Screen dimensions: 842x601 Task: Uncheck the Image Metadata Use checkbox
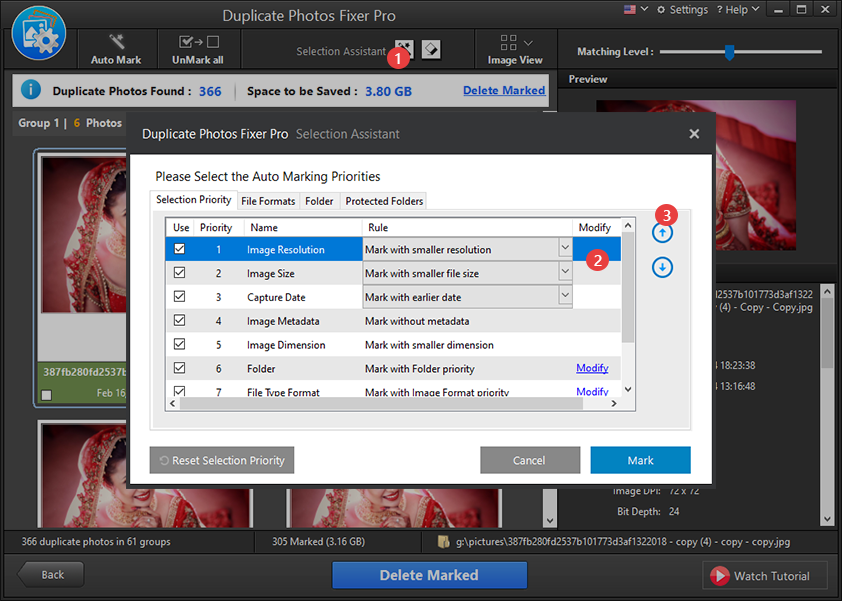point(179,321)
